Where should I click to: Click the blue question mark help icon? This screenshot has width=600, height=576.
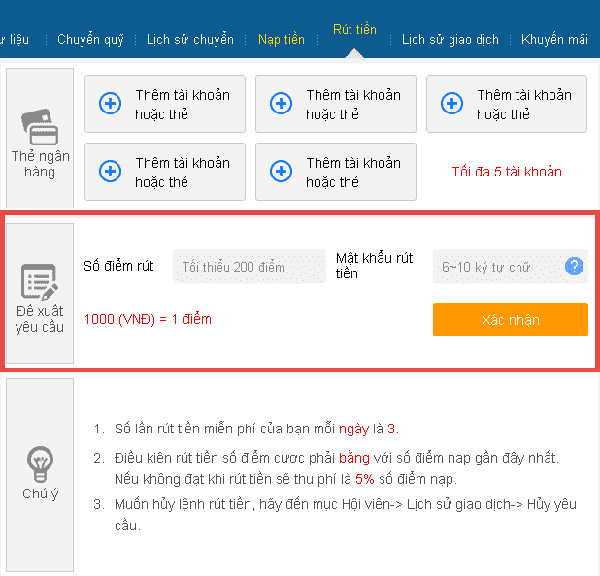[x=573, y=266]
